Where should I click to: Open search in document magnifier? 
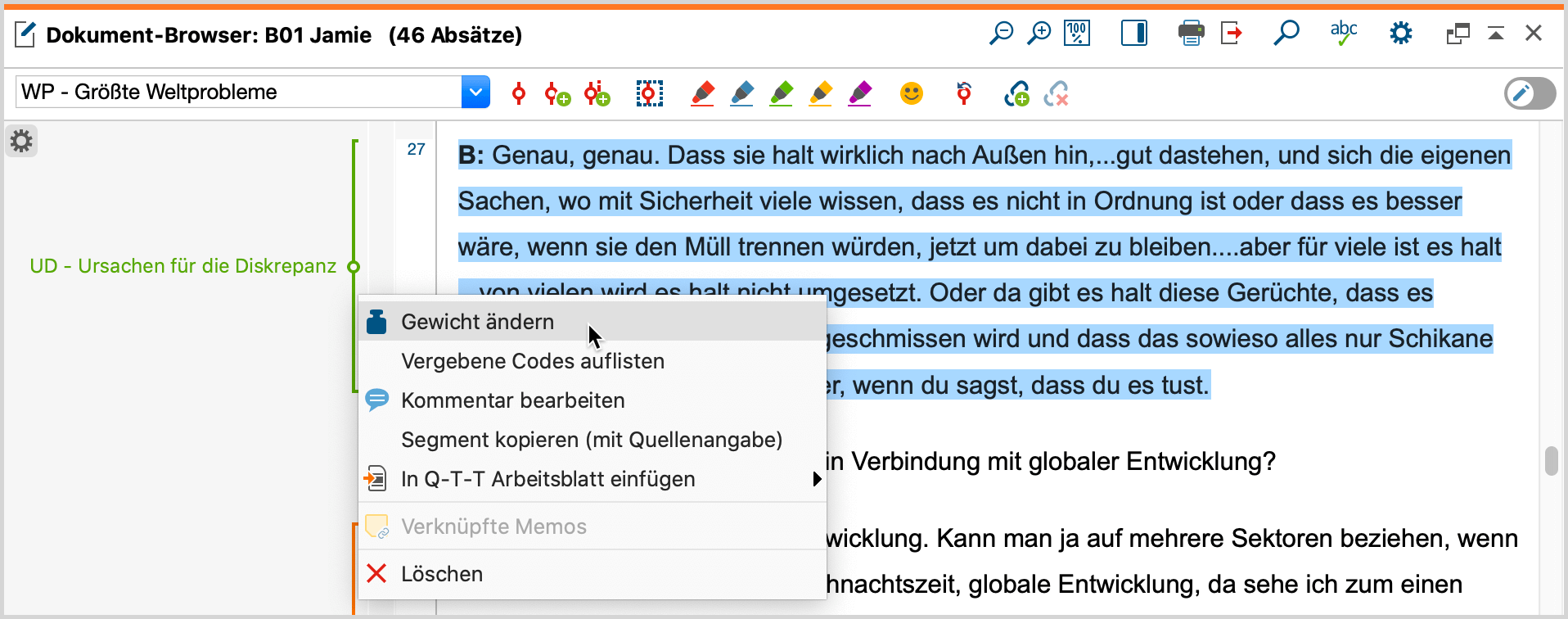1286,34
